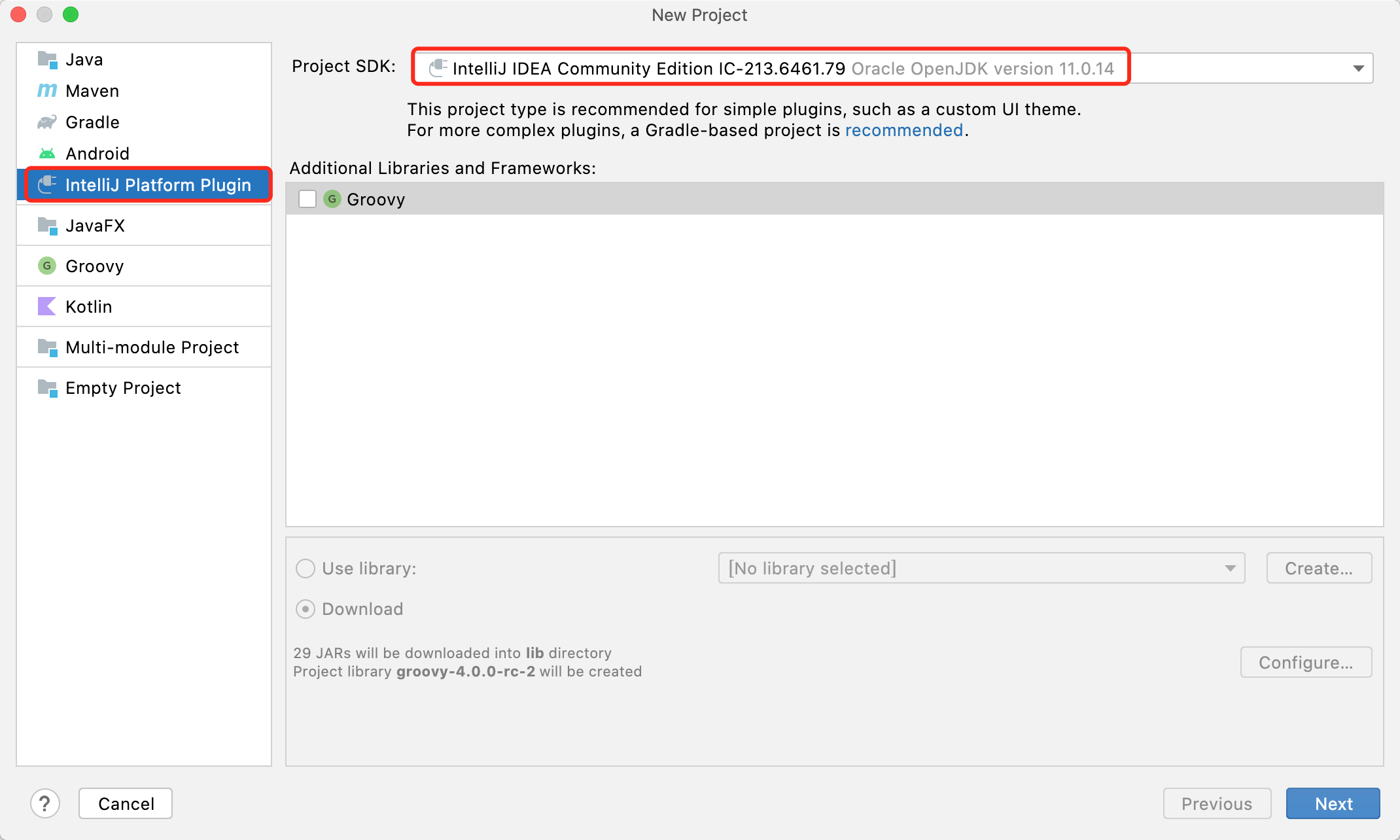Image resolution: width=1400 pixels, height=840 pixels.
Task: Open the Project SDK dropdown arrow
Action: 1359,69
